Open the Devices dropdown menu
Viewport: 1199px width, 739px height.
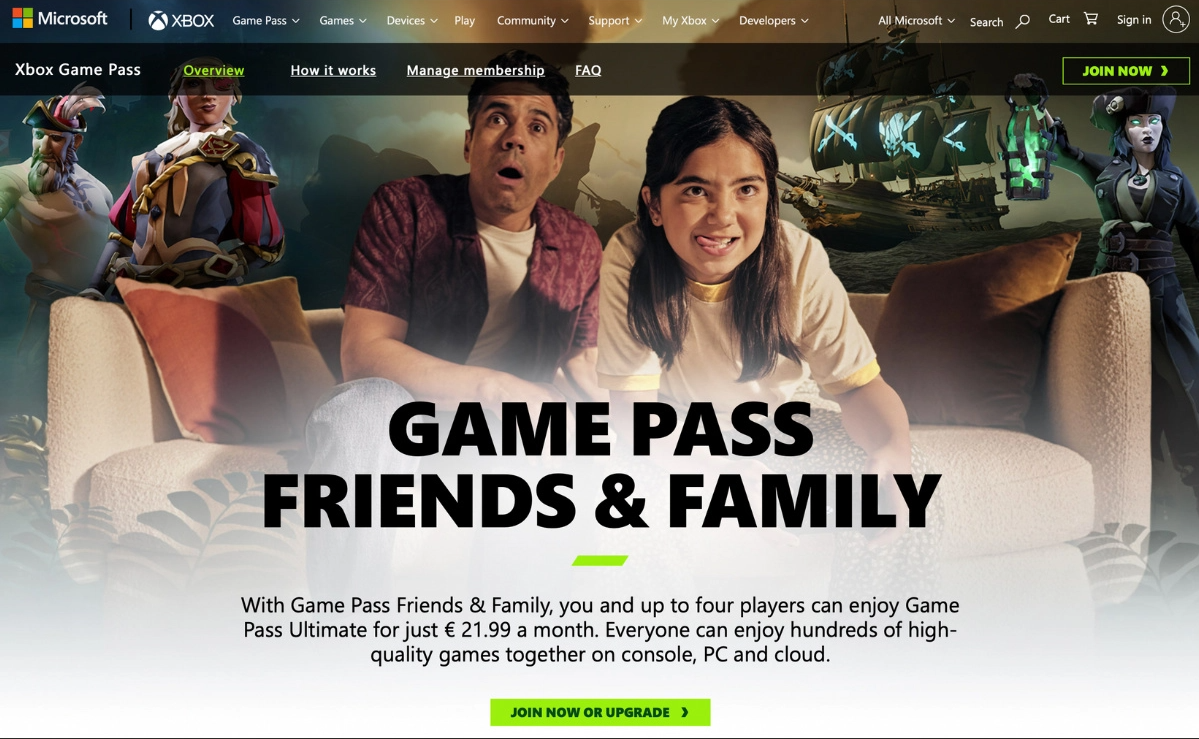coord(412,21)
